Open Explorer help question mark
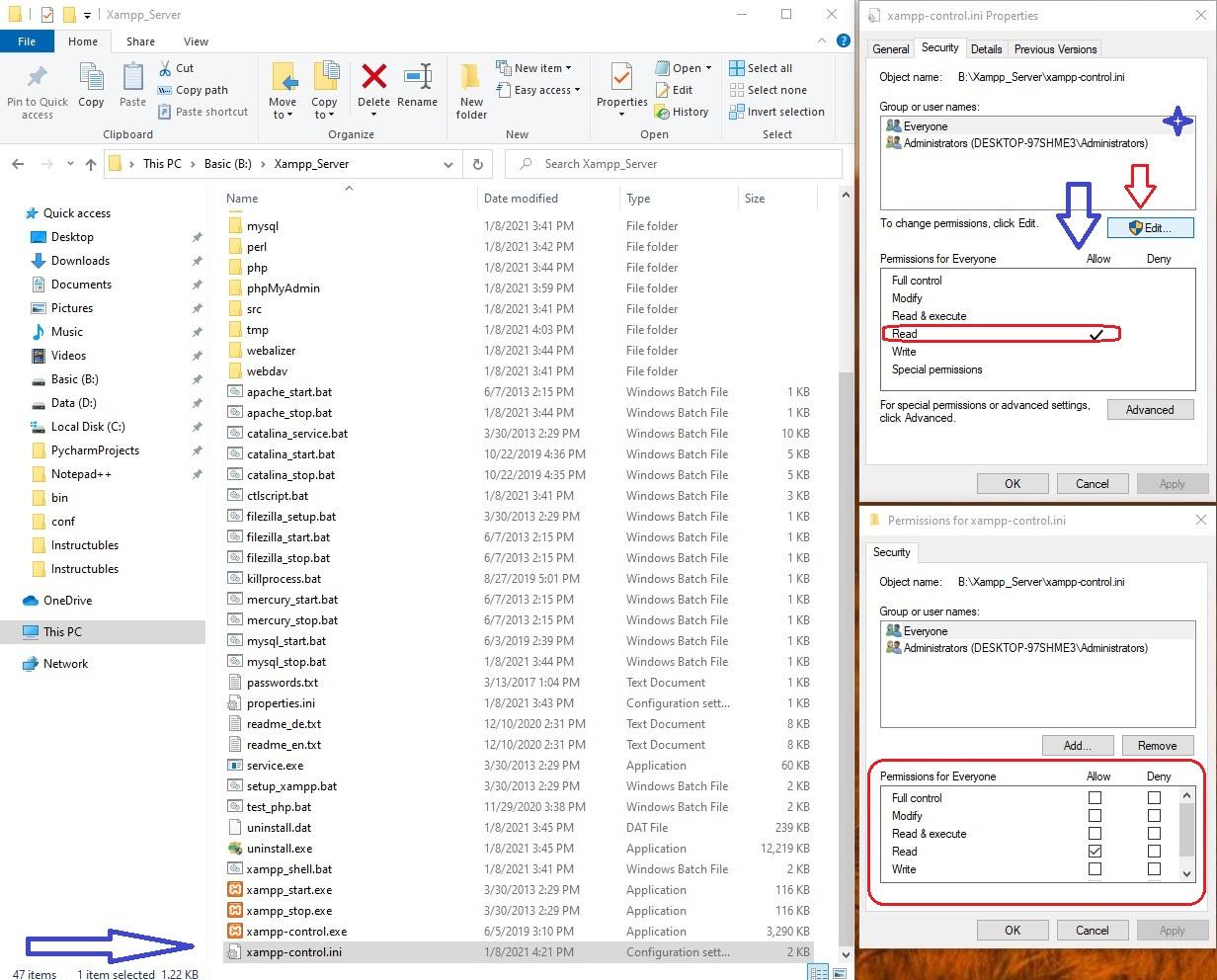1217x980 pixels. (843, 41)
